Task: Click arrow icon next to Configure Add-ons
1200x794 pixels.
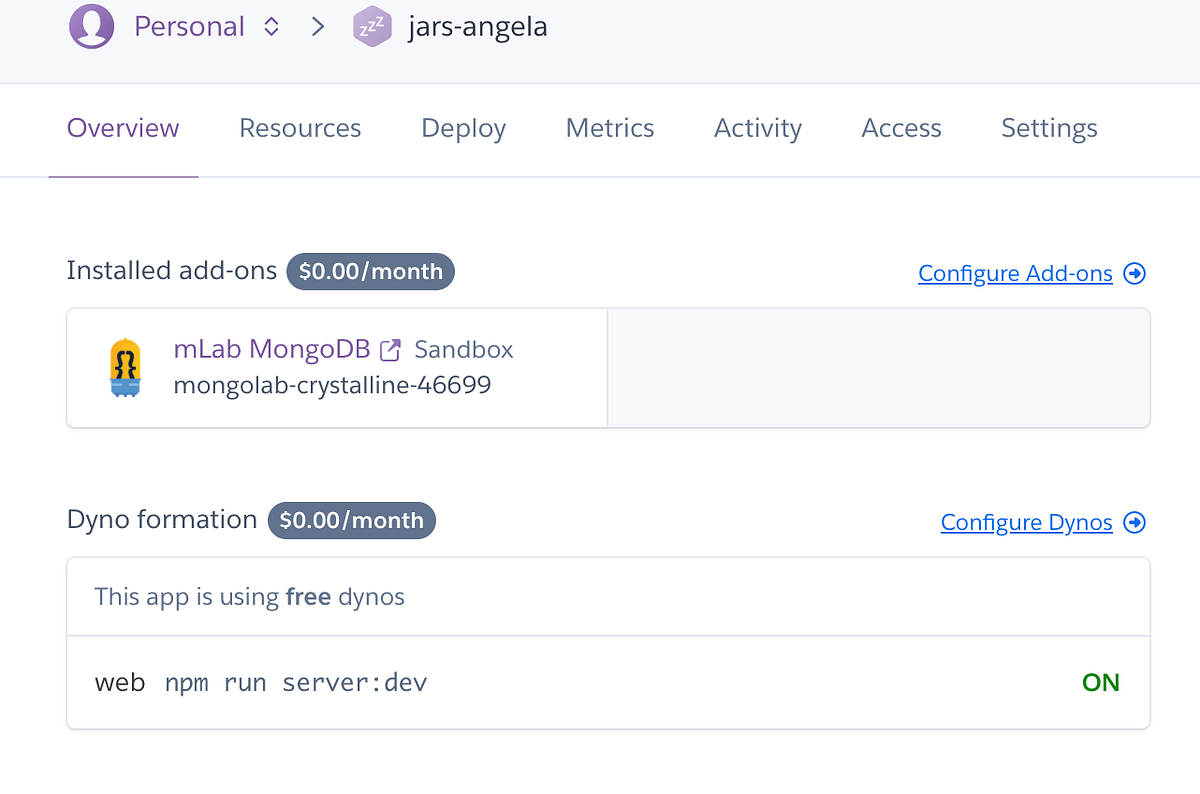Action: click(1134, 273)
